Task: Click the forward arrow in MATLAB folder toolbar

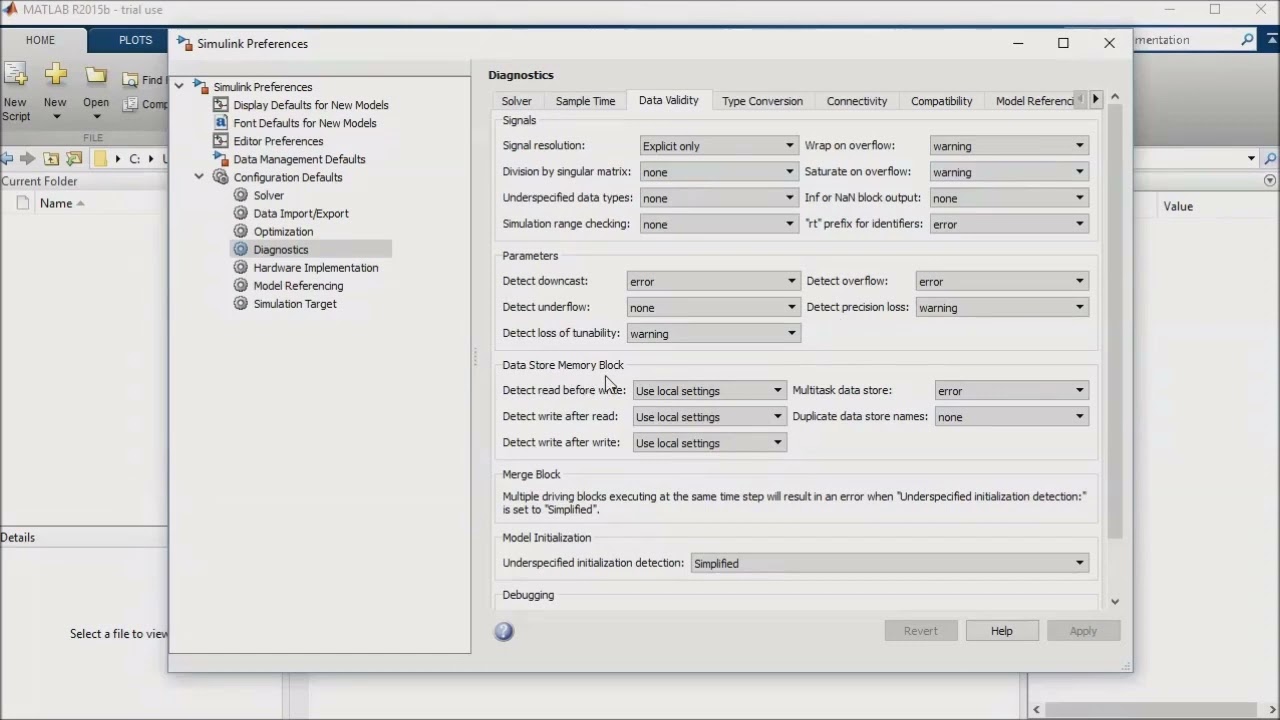Action: click(x=27, y=158)
